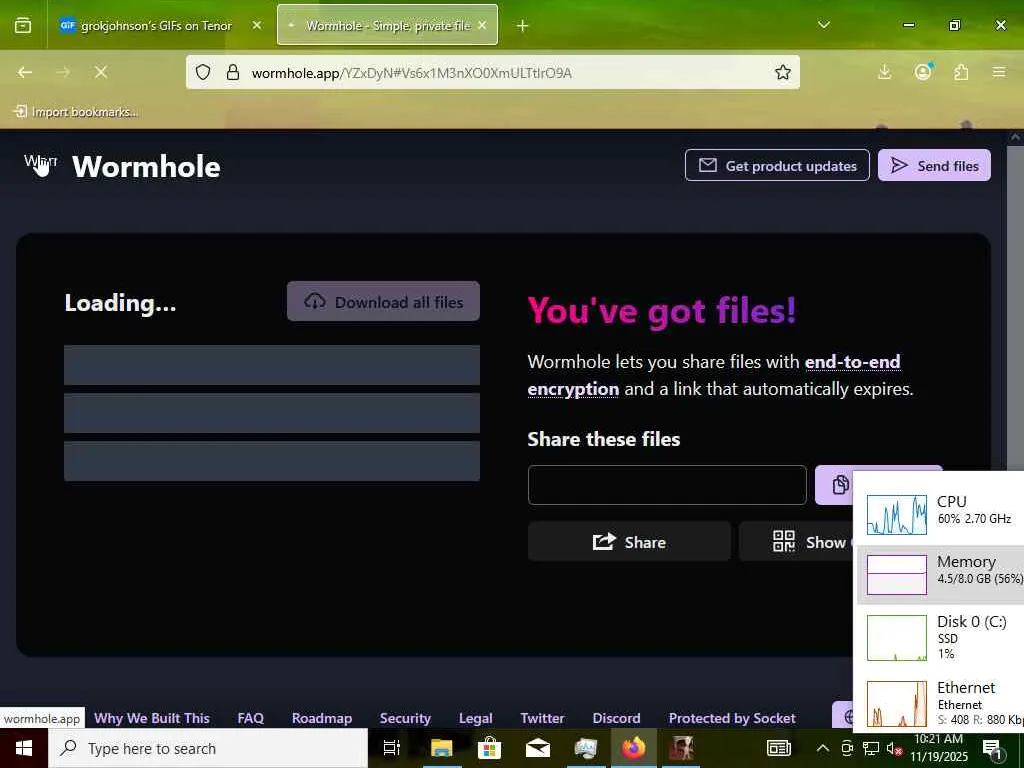The height and width of the screenshot is (768, 1024).
Task: Switch to Firefox on the taskbar
Action: click(x=633, y=748)
